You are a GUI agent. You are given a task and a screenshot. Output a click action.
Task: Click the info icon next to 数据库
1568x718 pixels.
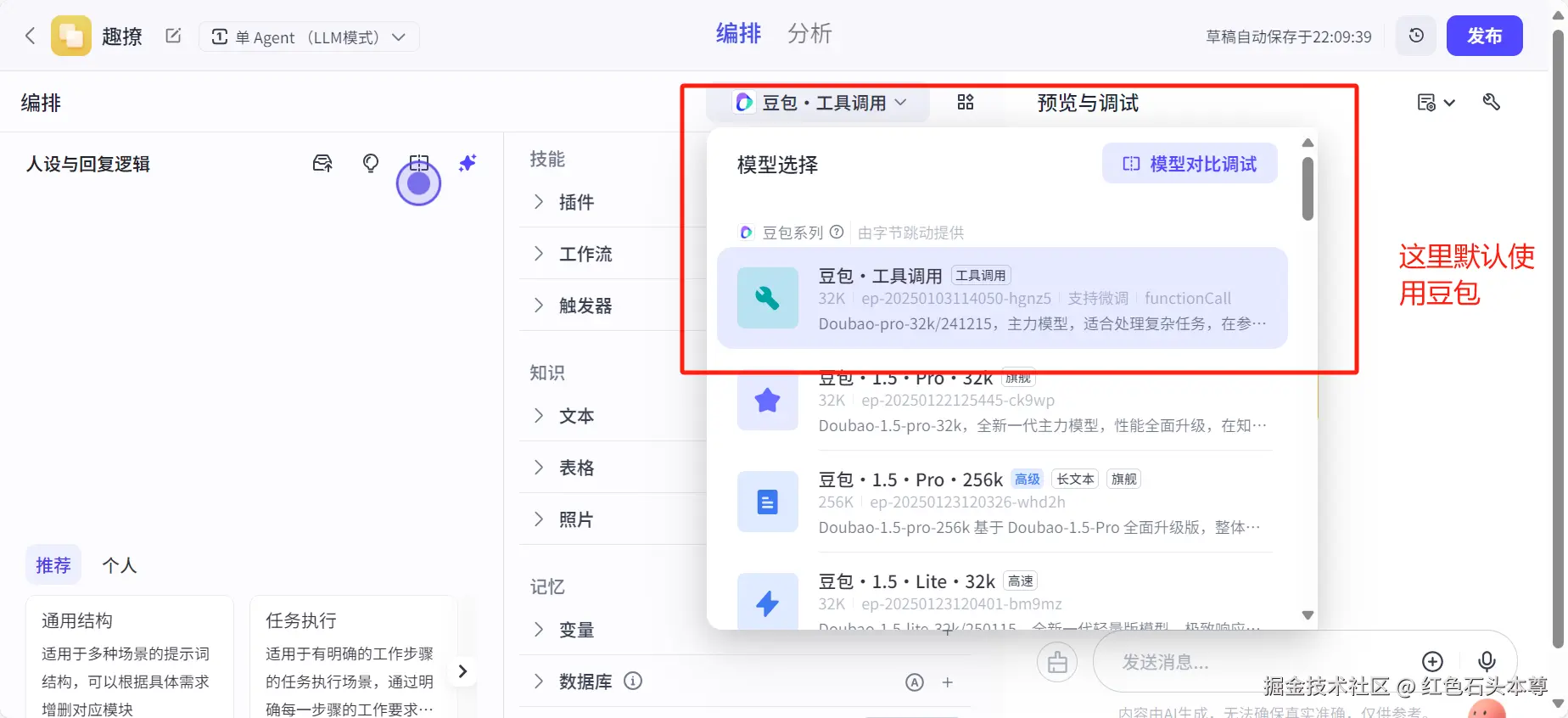[x=633, y=681]
